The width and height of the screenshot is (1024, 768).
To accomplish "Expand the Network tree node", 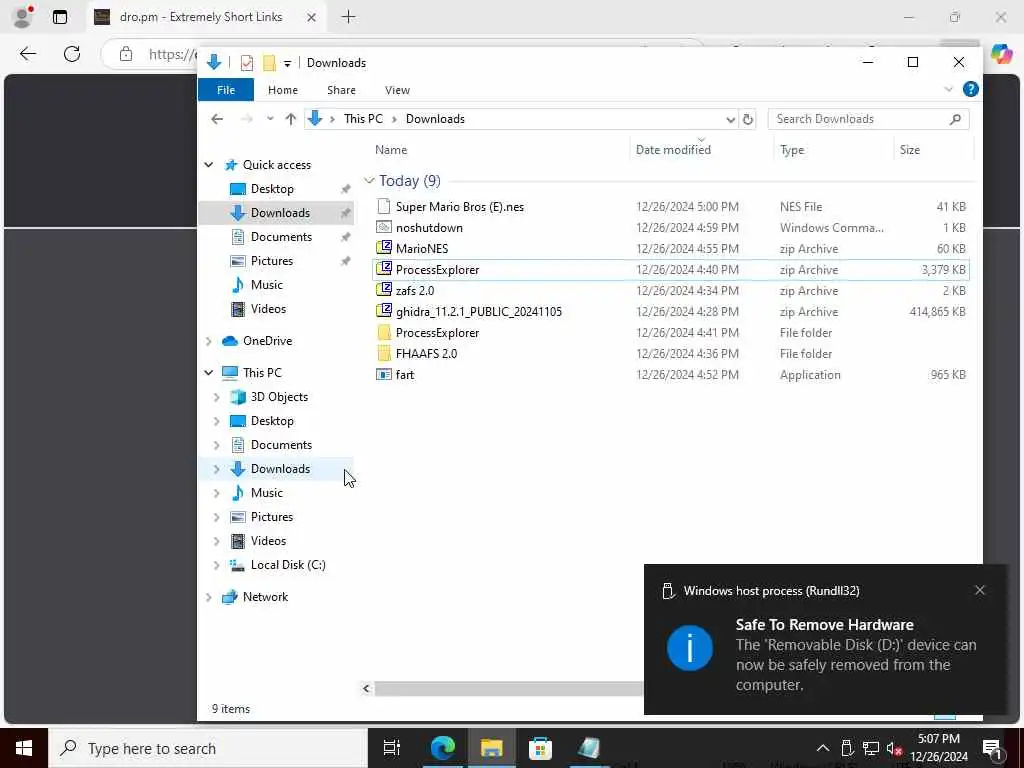I will coord(208,597).
